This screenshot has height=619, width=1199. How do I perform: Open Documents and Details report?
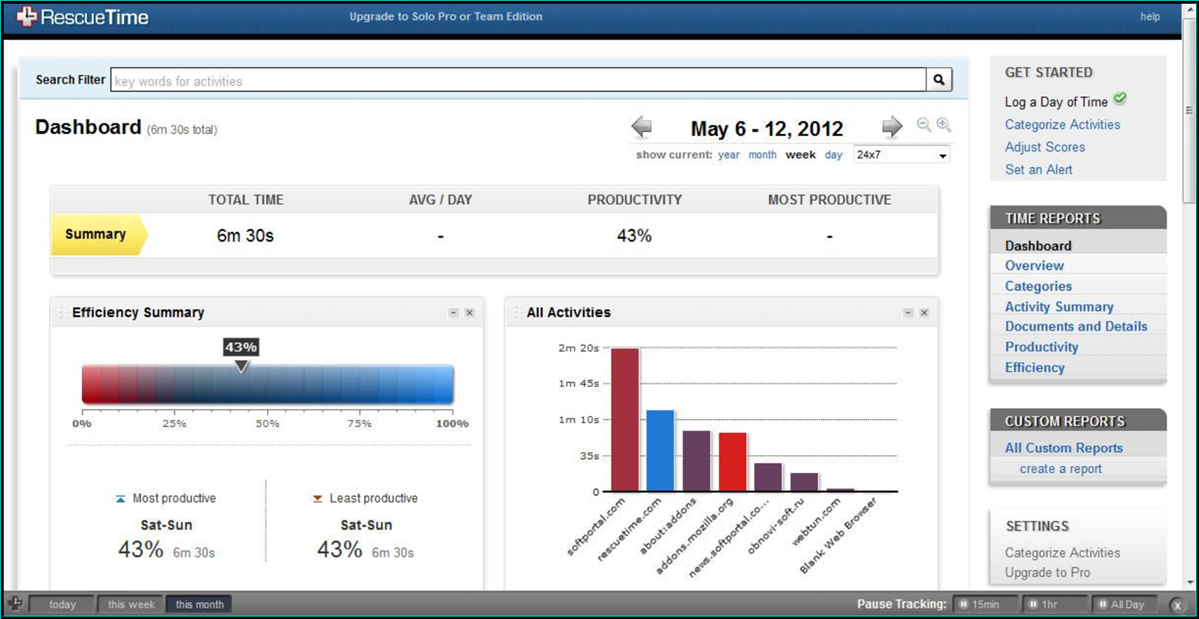point(1076,327)
